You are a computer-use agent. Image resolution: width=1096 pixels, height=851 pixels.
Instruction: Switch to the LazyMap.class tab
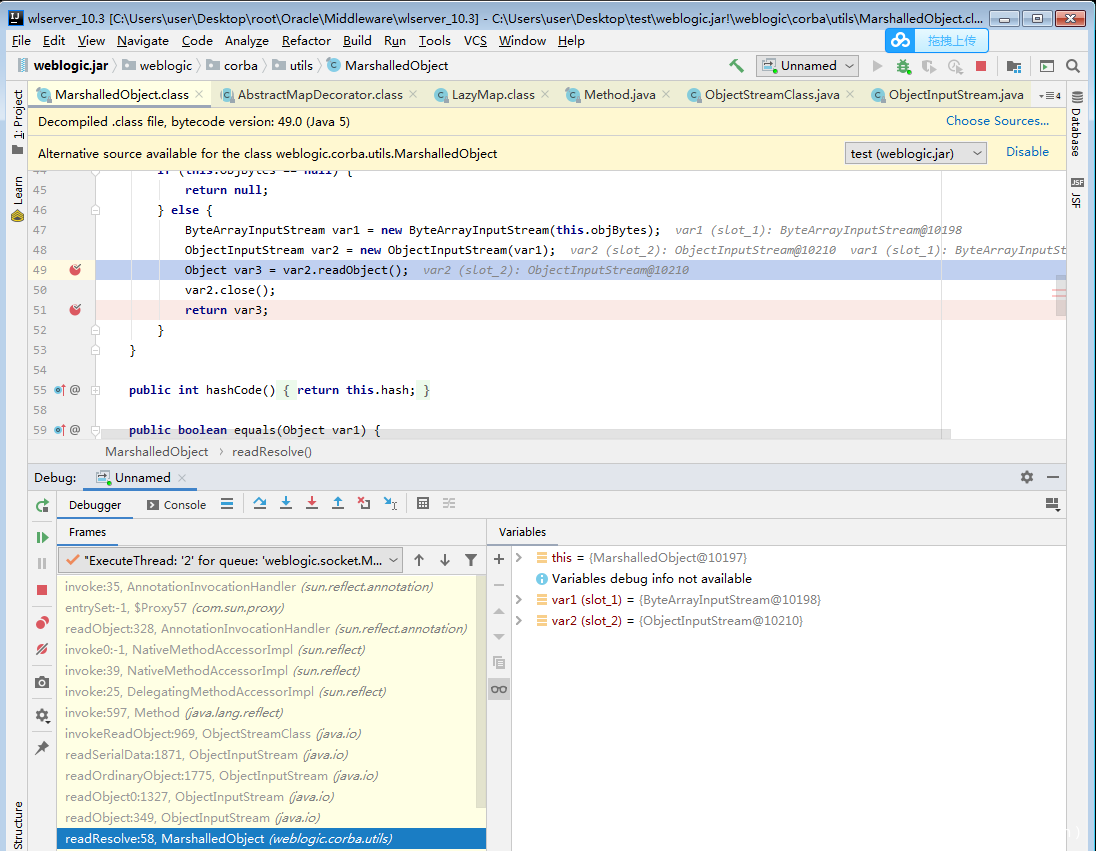(492, 95)
